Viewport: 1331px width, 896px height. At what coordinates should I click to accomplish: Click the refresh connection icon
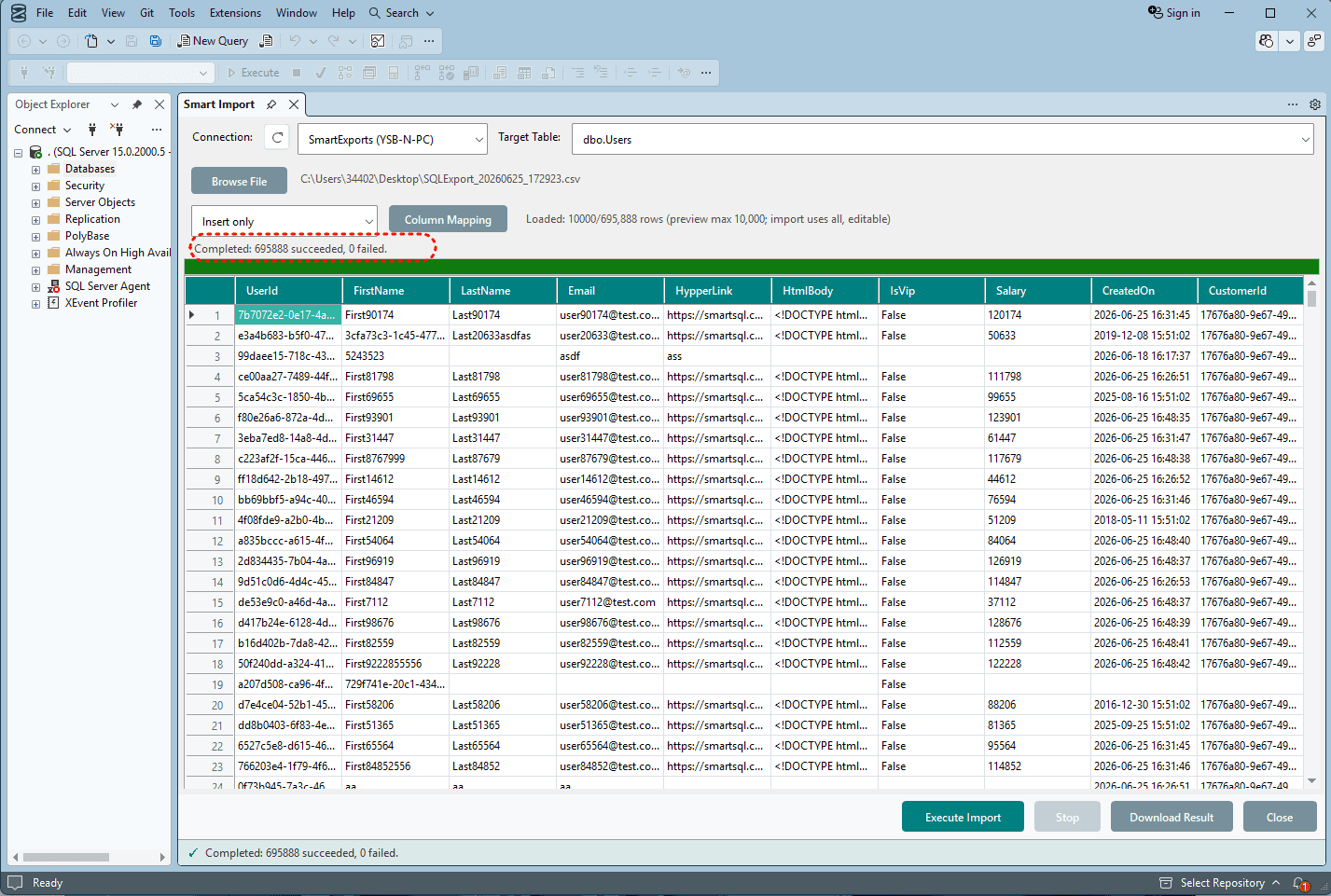click(x=277, y=138)
